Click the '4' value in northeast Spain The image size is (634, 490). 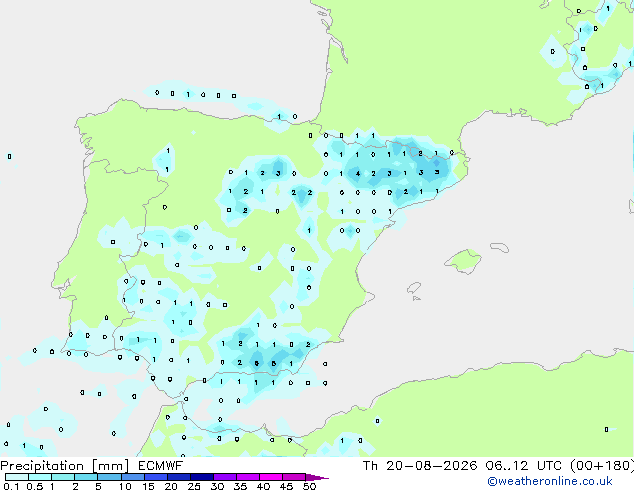click(x=358, y=174)
